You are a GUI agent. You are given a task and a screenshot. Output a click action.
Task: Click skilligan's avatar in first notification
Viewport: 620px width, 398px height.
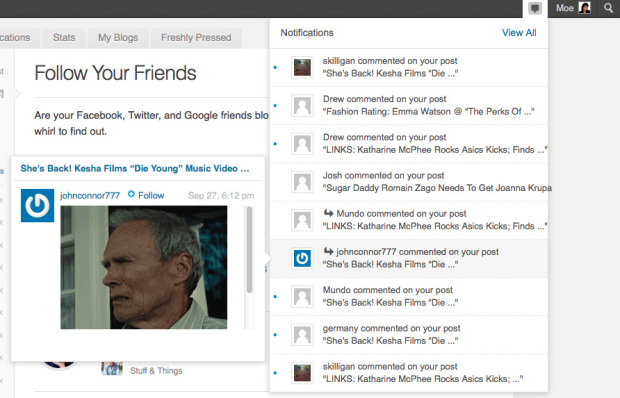pos(302,67)
